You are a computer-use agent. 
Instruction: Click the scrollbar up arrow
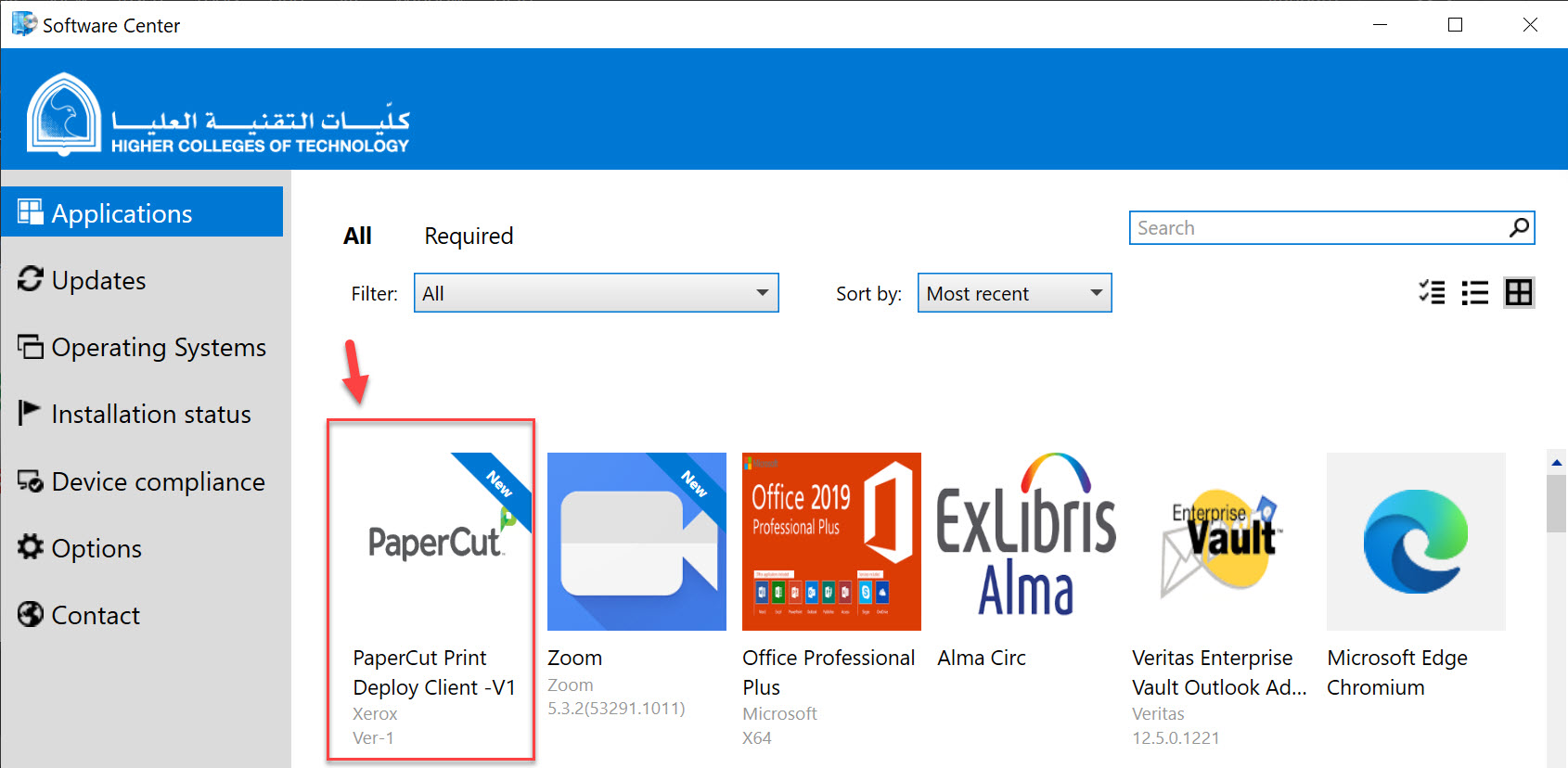point(1557,461)
